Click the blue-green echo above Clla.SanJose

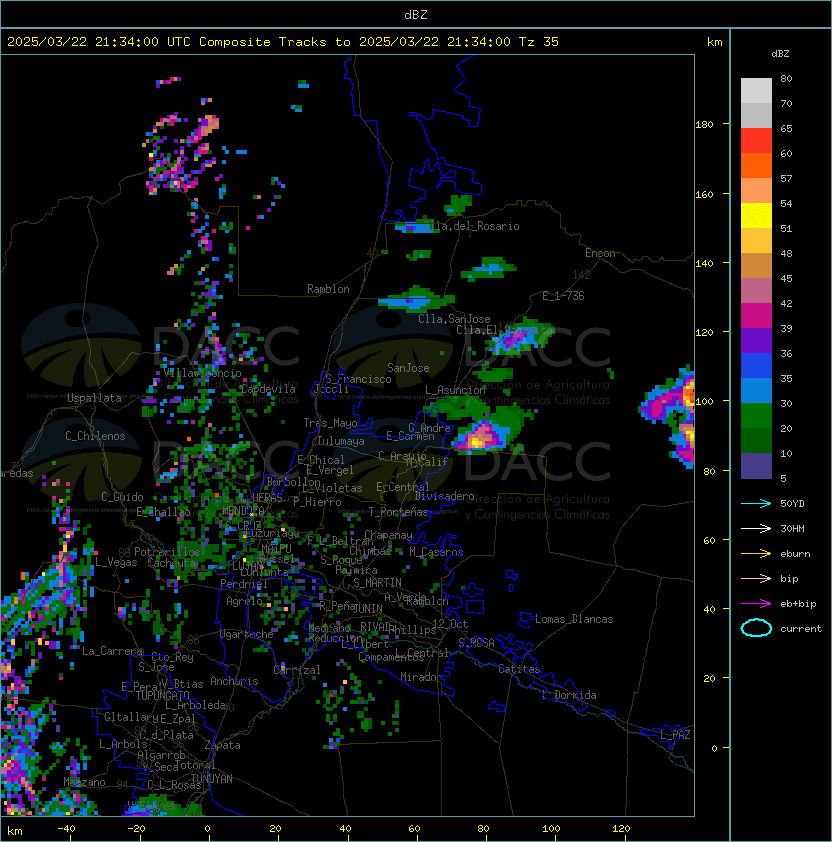415,299
